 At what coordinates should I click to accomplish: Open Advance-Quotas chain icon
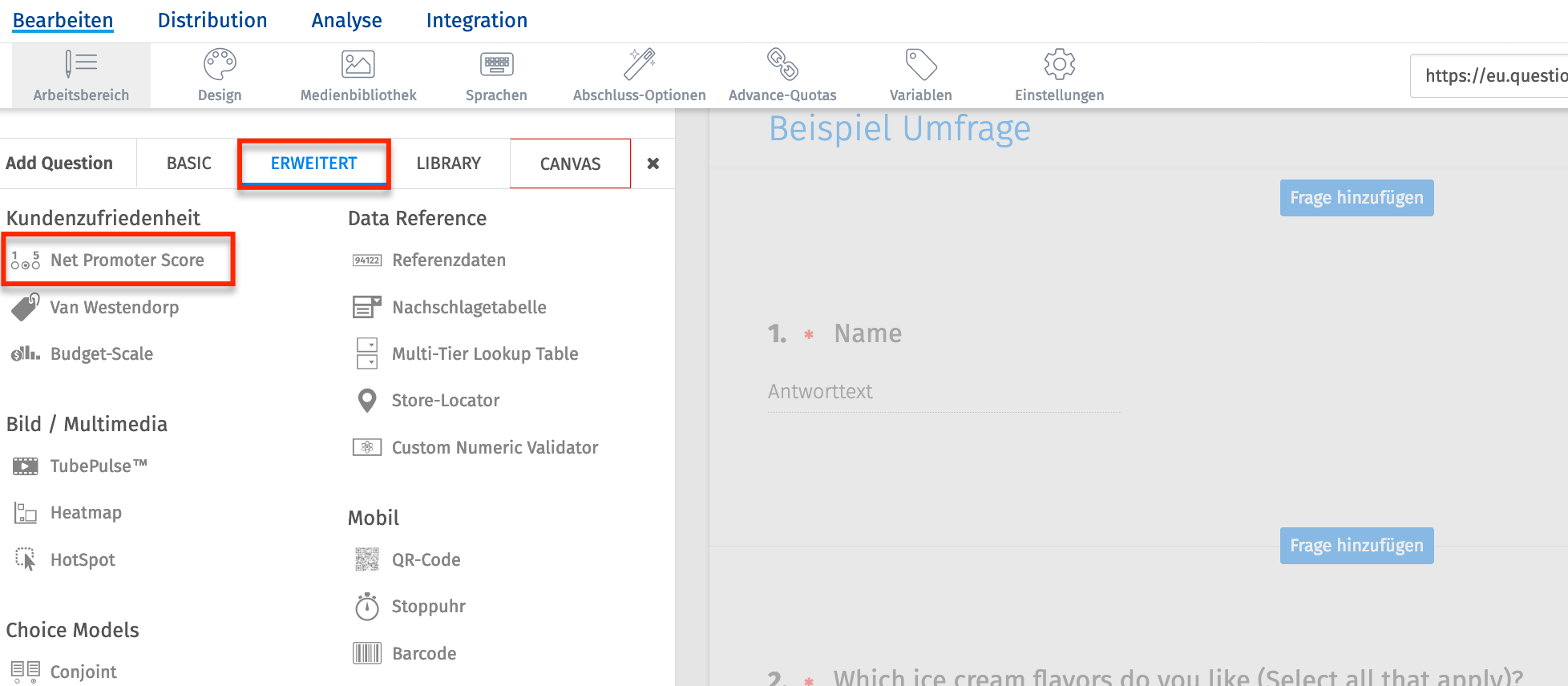(782, 65)
